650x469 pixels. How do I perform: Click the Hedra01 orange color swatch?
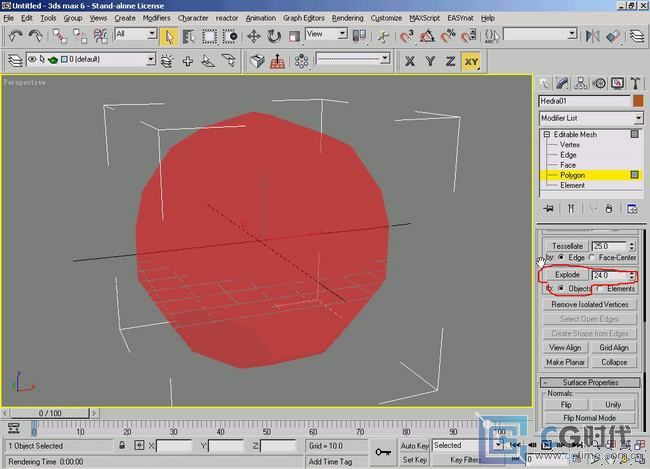tap(638, 101)
